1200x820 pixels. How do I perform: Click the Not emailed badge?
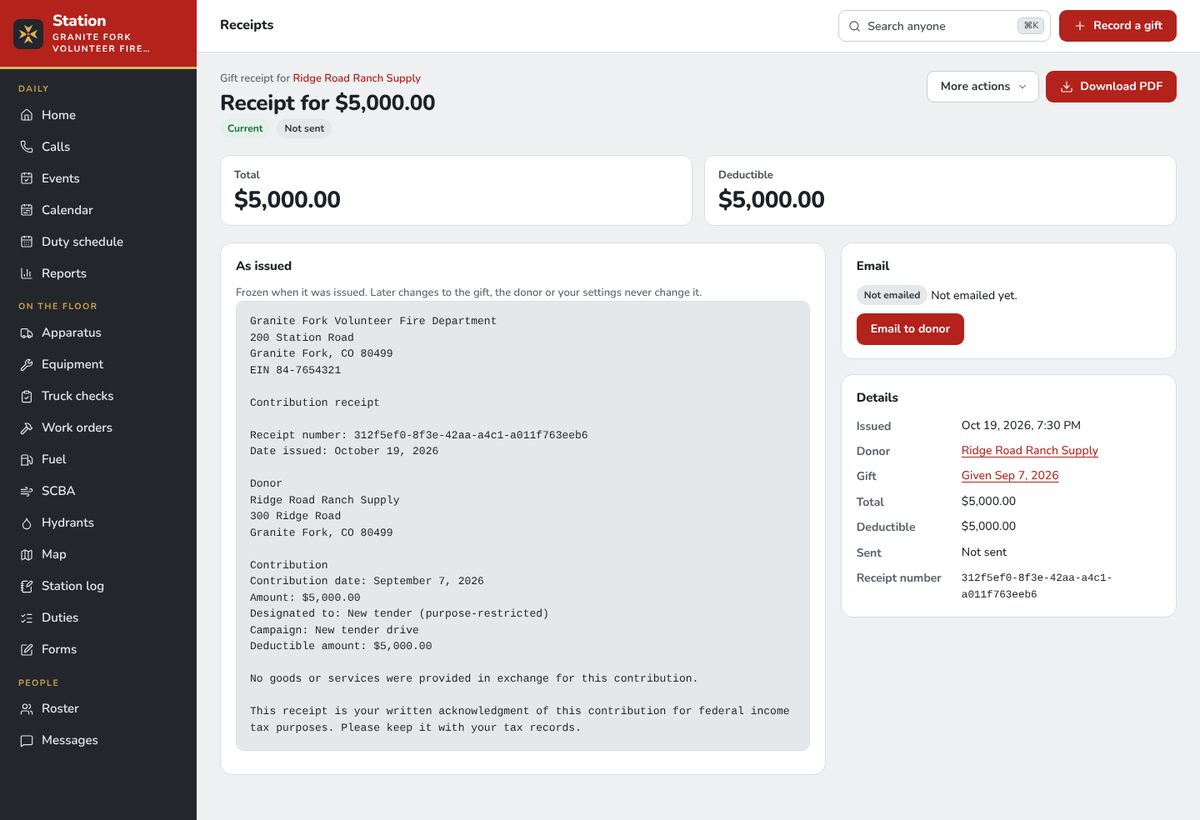tap(892, 295)
